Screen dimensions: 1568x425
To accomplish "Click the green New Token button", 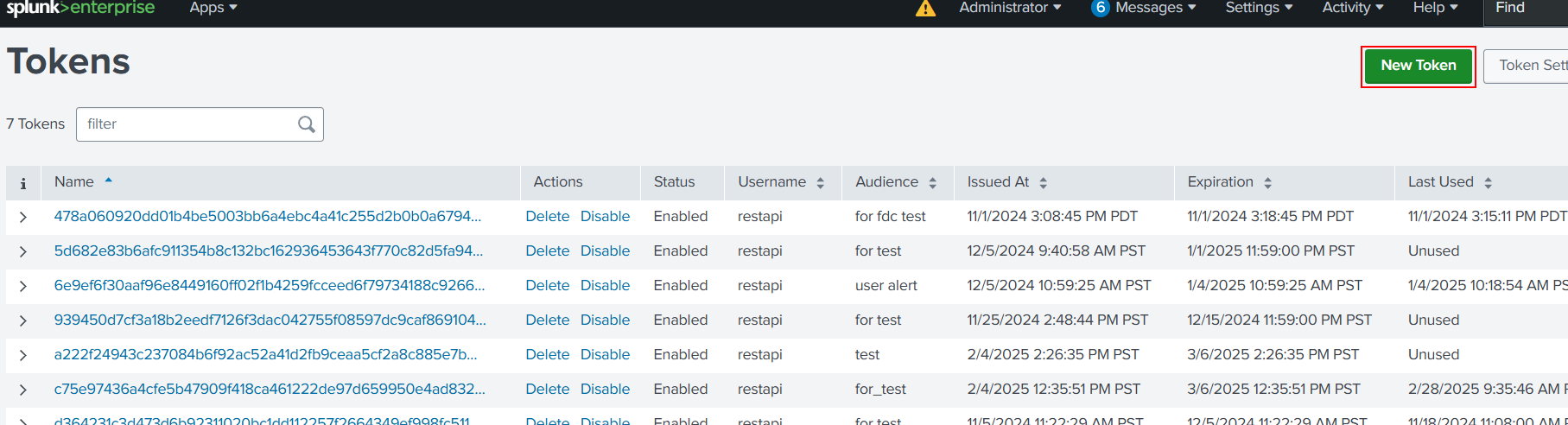I will click(x=1418, y=66).
